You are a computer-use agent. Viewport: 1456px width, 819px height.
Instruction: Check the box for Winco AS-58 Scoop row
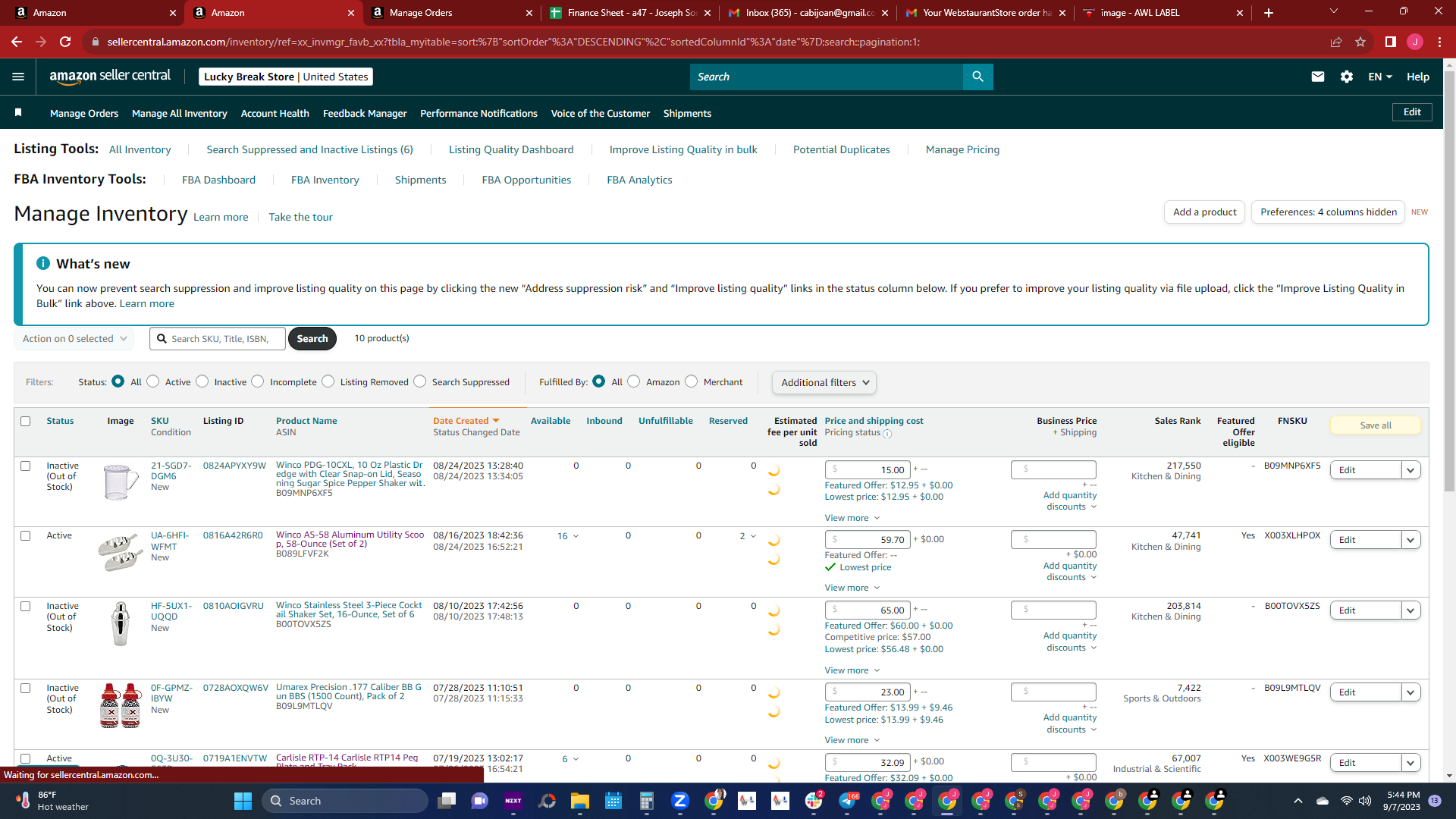tap(26, 535)
